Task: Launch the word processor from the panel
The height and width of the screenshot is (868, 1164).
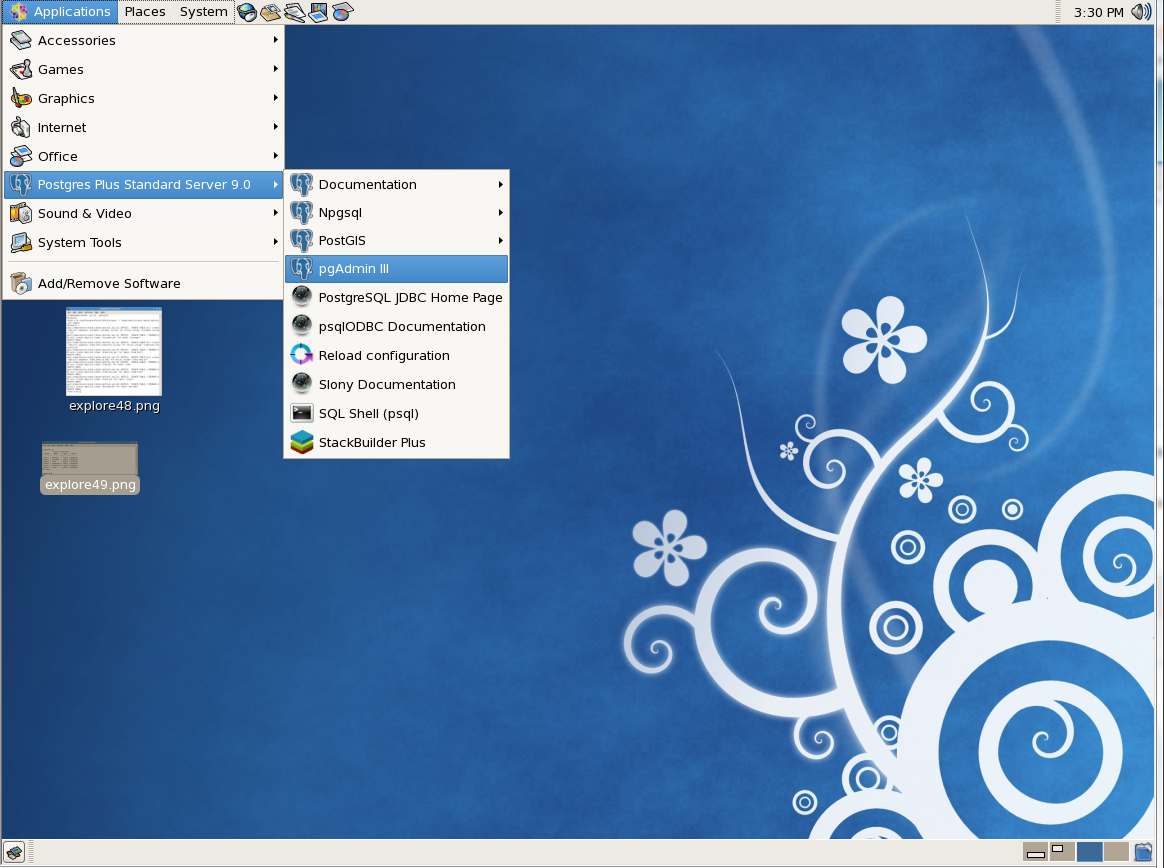Action: click(x=295, y=12)
